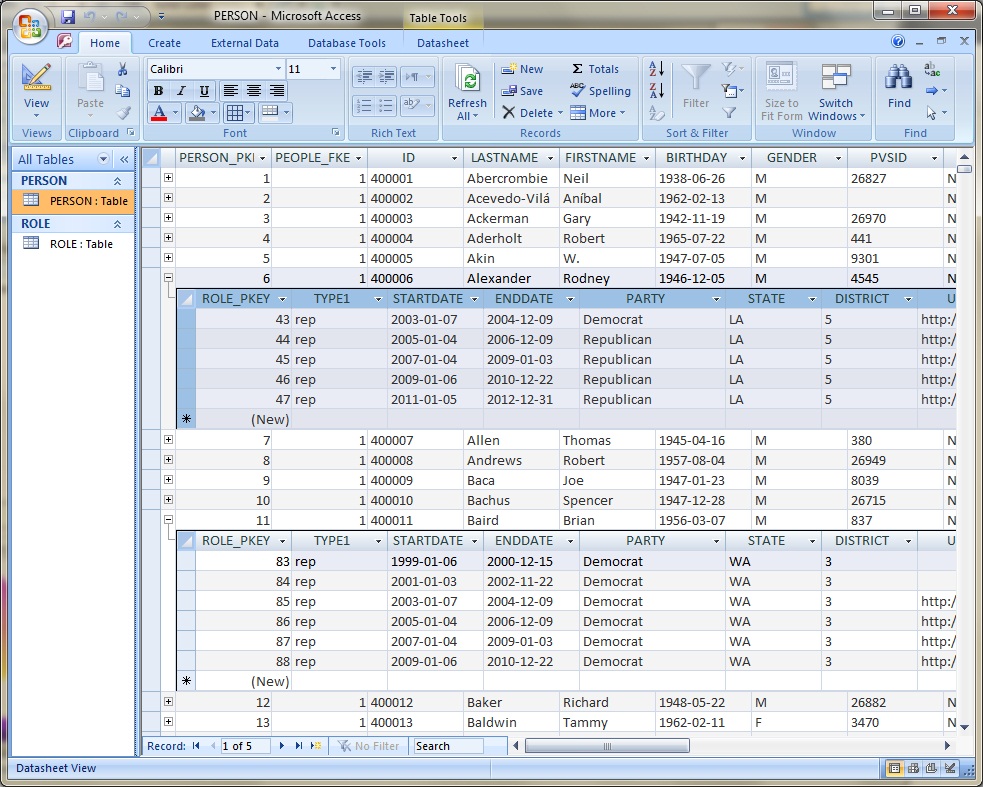983x787 pixels.
Task: Expand subdatasheet for Baldwin row
Action: pos(169,721)
